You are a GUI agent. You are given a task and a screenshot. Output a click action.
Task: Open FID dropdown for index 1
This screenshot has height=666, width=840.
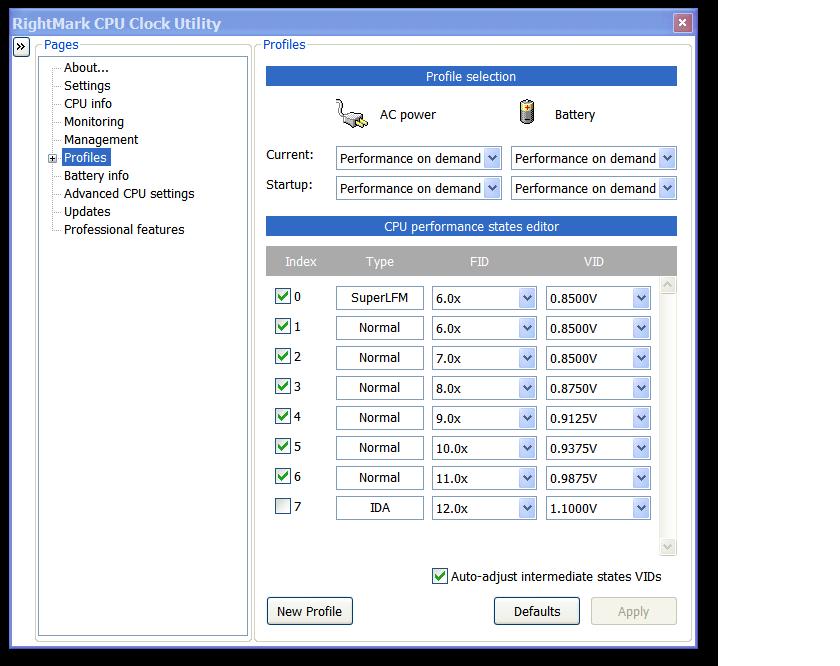[x=527, y=328]
